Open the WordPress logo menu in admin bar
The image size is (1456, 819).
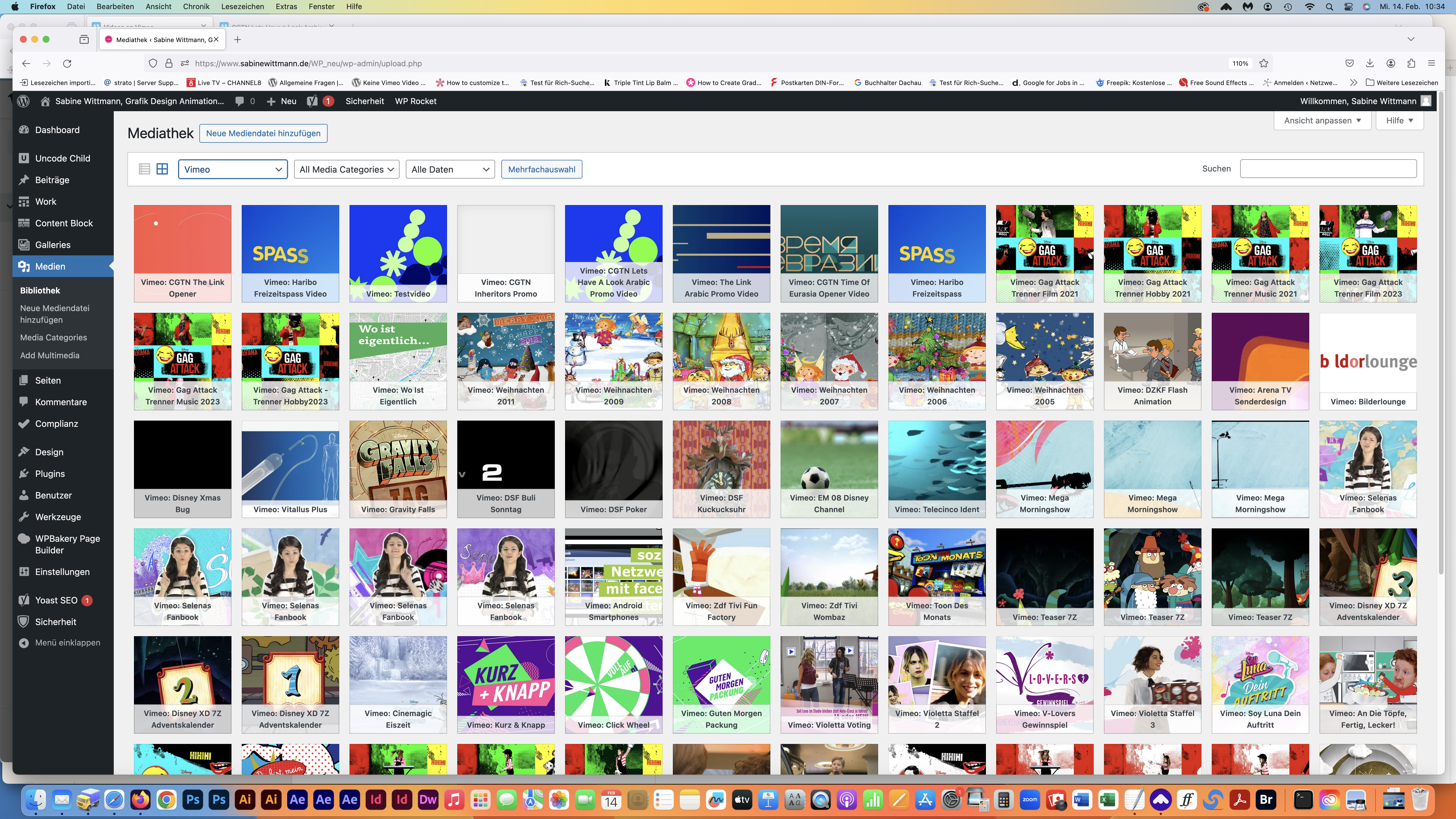(x=23, y=101)
